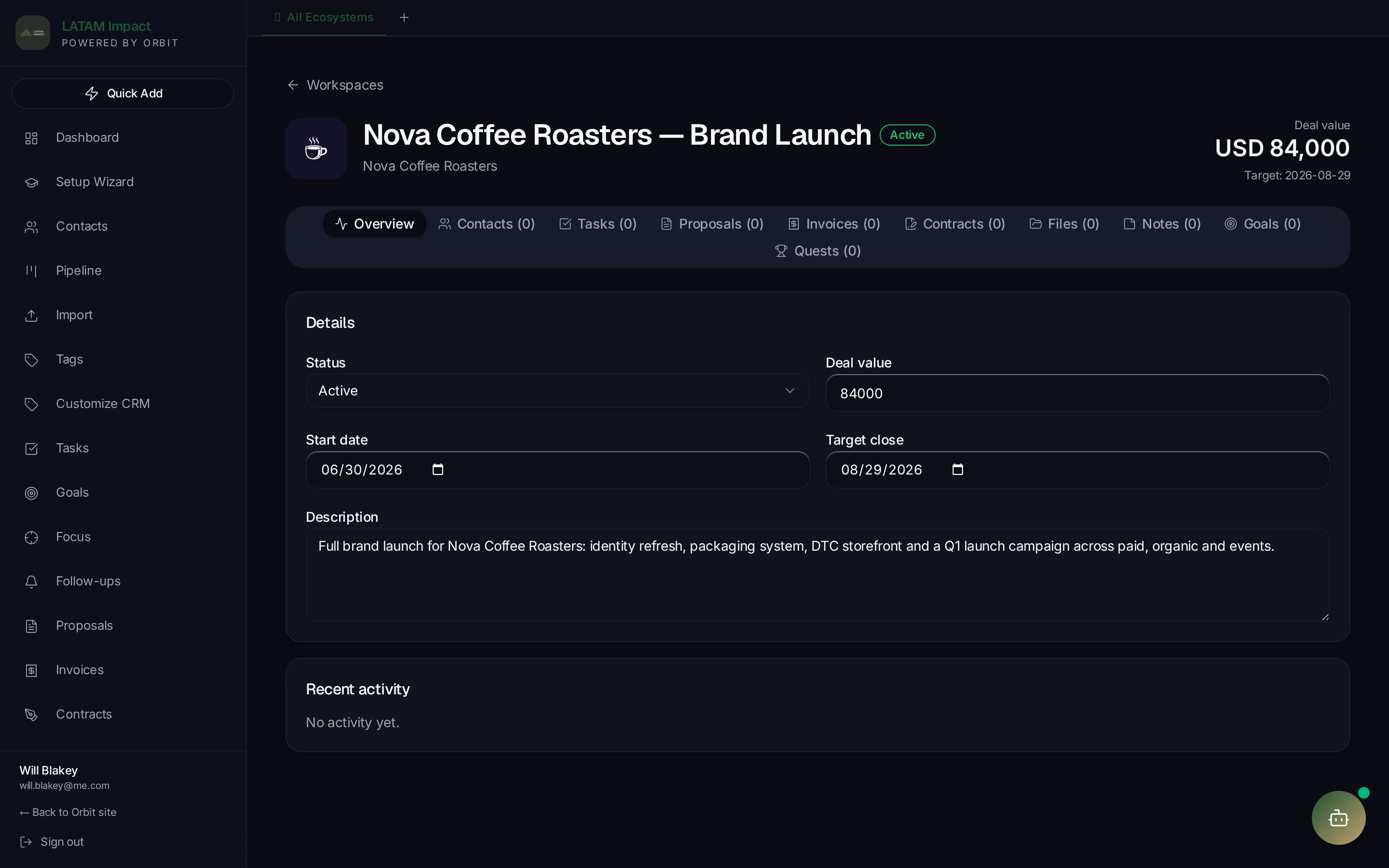Click the Nova Coffee Roasters subtitle
1389x868 pixels.
click(430, 166)
